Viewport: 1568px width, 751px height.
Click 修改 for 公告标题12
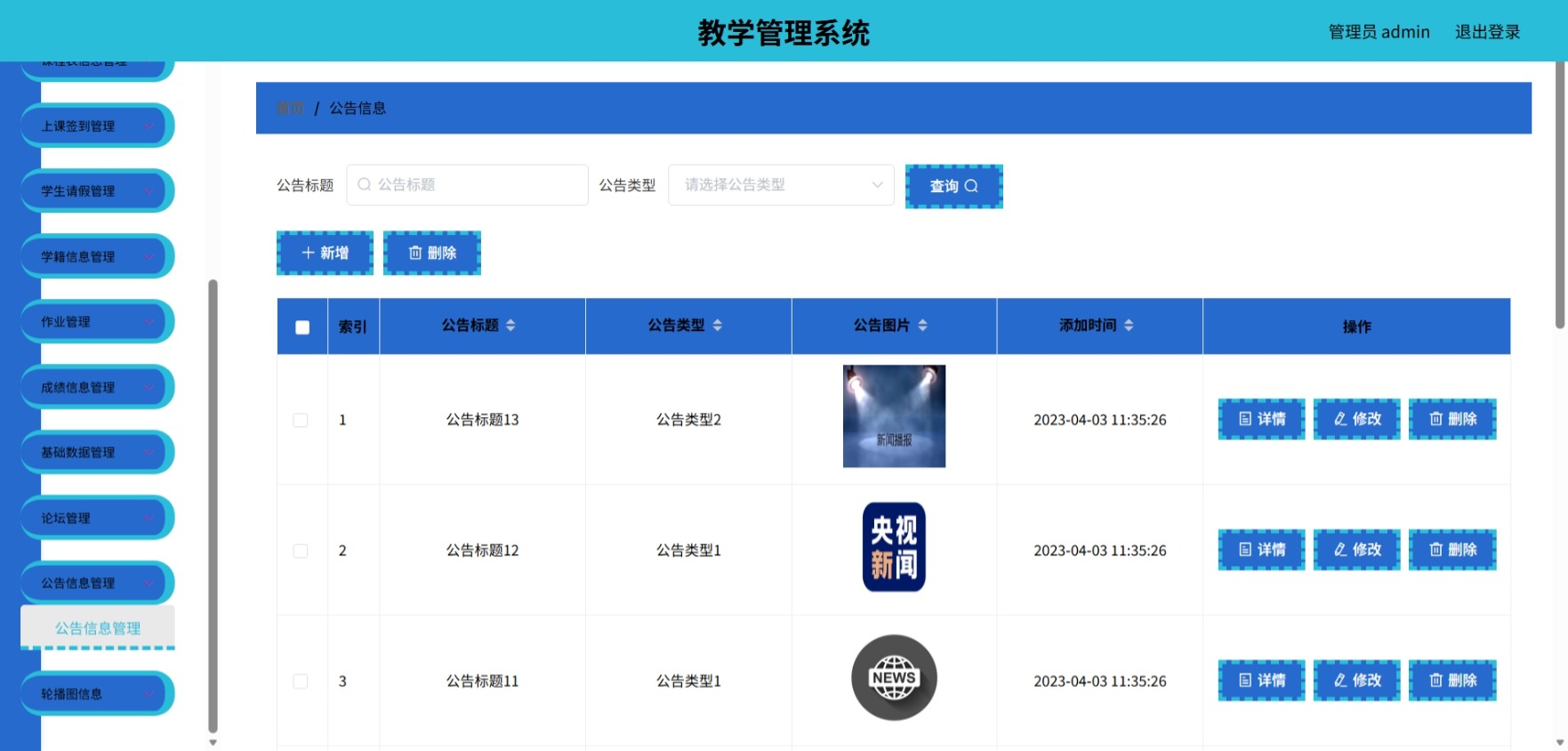[x=1357, y=550]
